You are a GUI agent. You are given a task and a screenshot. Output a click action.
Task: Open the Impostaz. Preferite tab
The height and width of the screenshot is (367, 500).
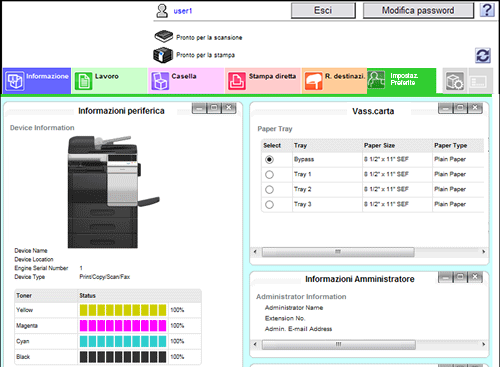click(402, 81)
